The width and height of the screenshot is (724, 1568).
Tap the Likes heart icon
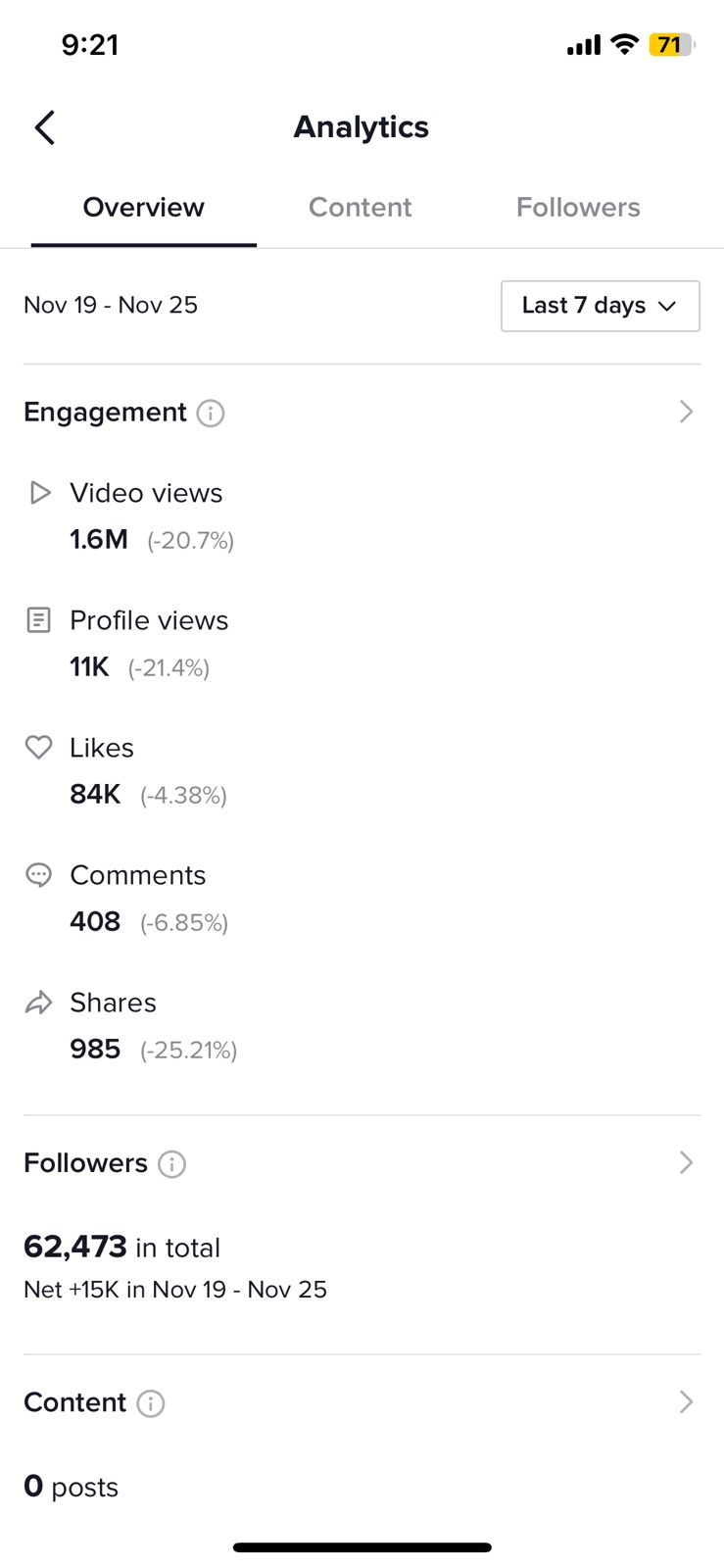pos(38,748)
